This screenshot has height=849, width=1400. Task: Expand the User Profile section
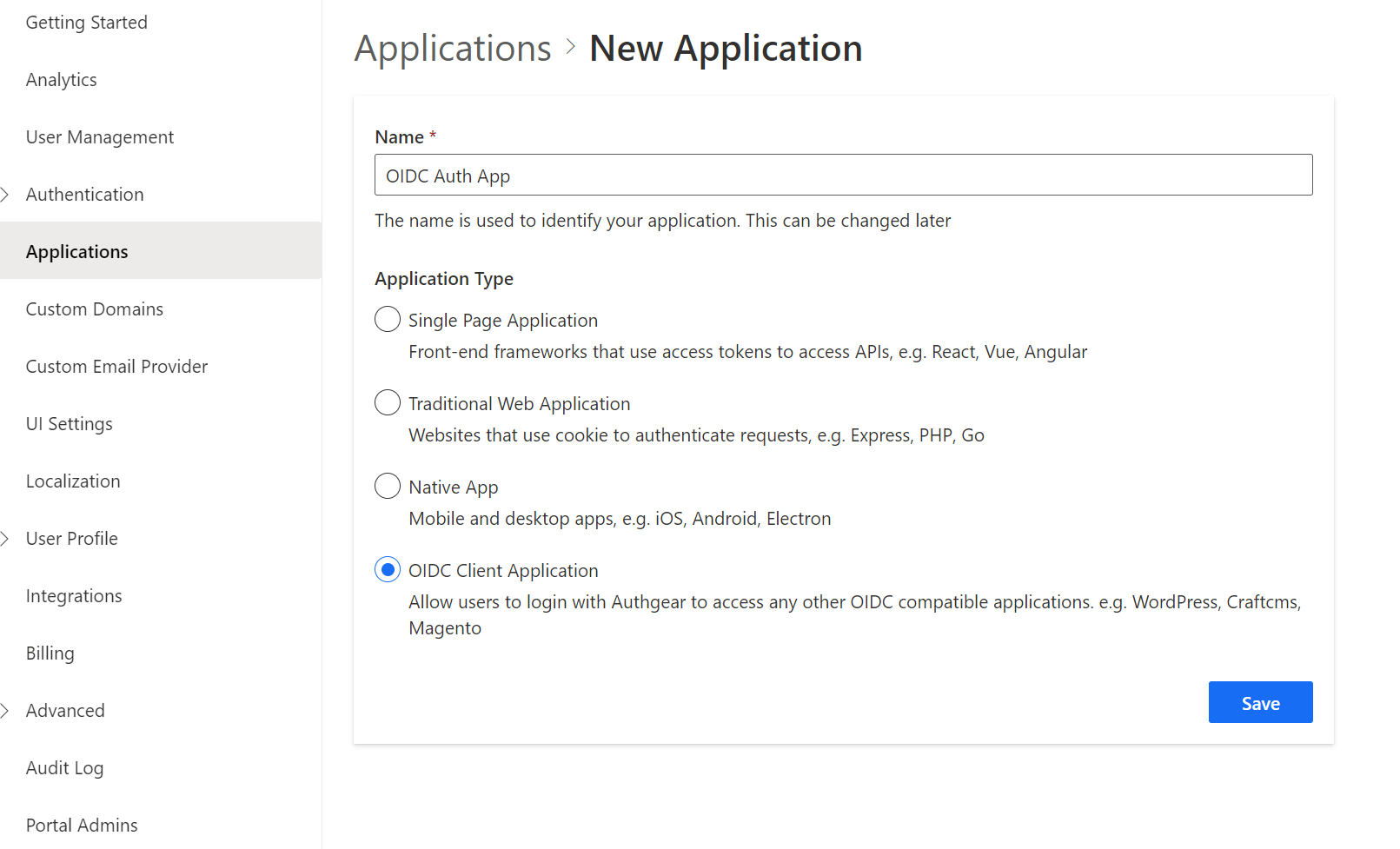point(71,538)
